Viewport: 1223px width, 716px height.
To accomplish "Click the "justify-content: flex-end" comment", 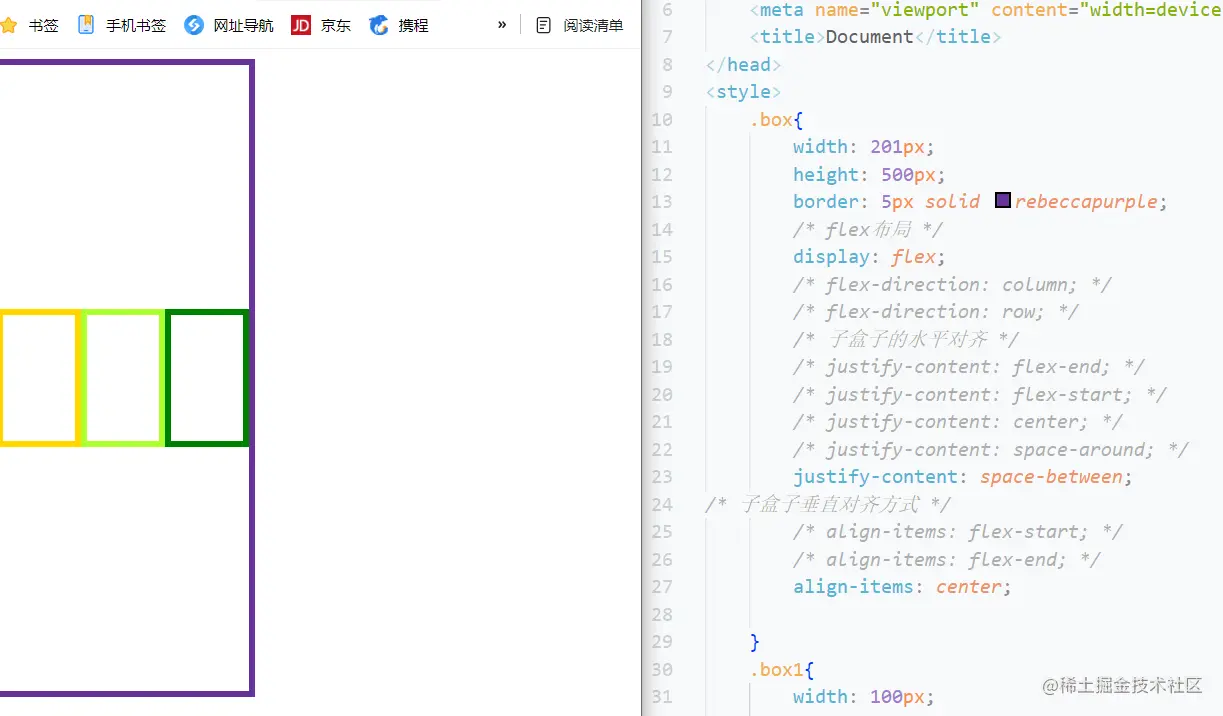I will 969,367.
